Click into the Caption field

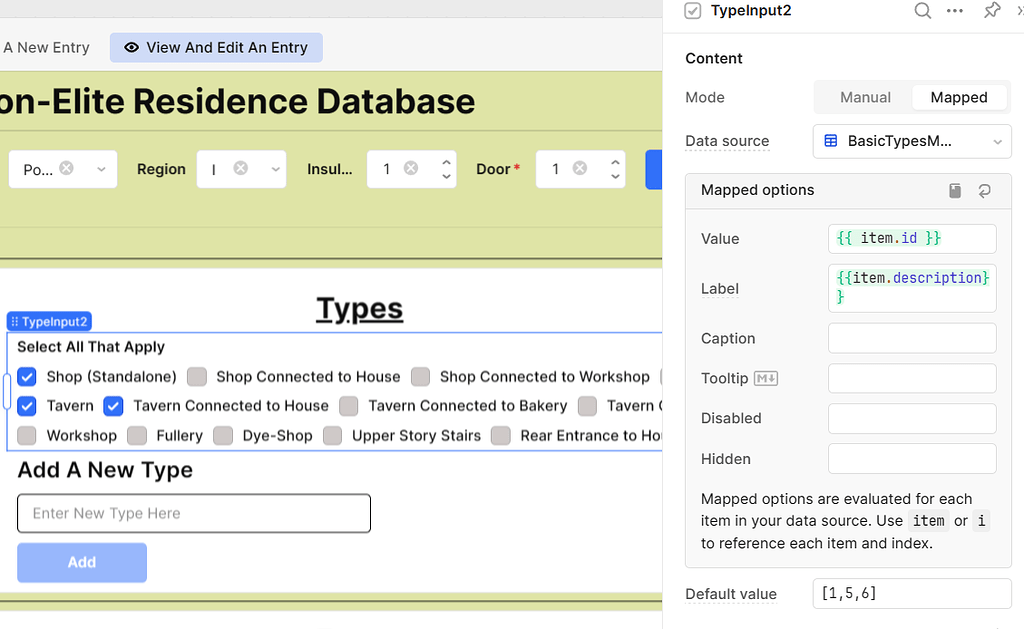click(x=912, y=338)
